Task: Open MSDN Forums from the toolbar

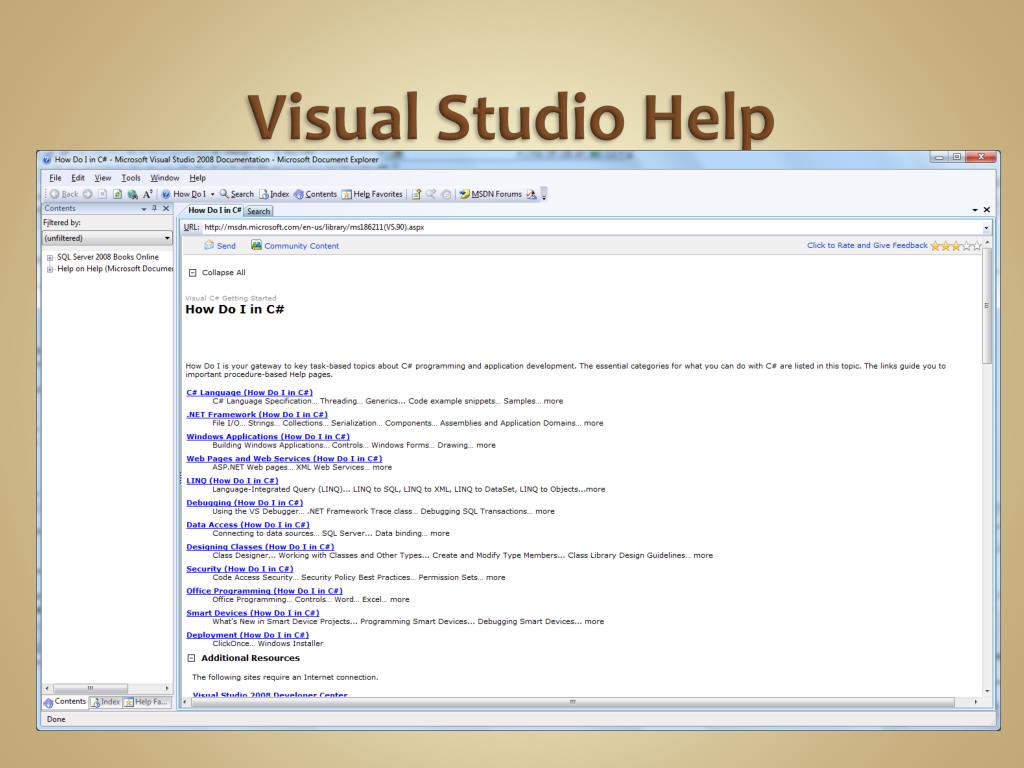Action: (x=490, y=194)
